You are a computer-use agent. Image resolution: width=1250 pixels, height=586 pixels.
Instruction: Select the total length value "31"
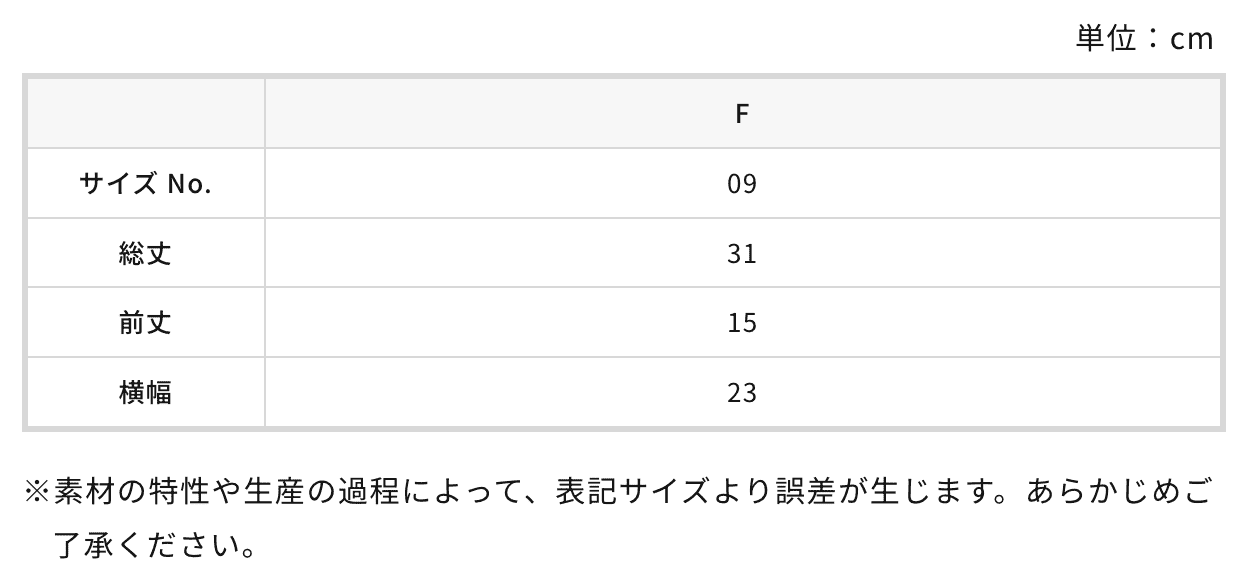point(742,253)
